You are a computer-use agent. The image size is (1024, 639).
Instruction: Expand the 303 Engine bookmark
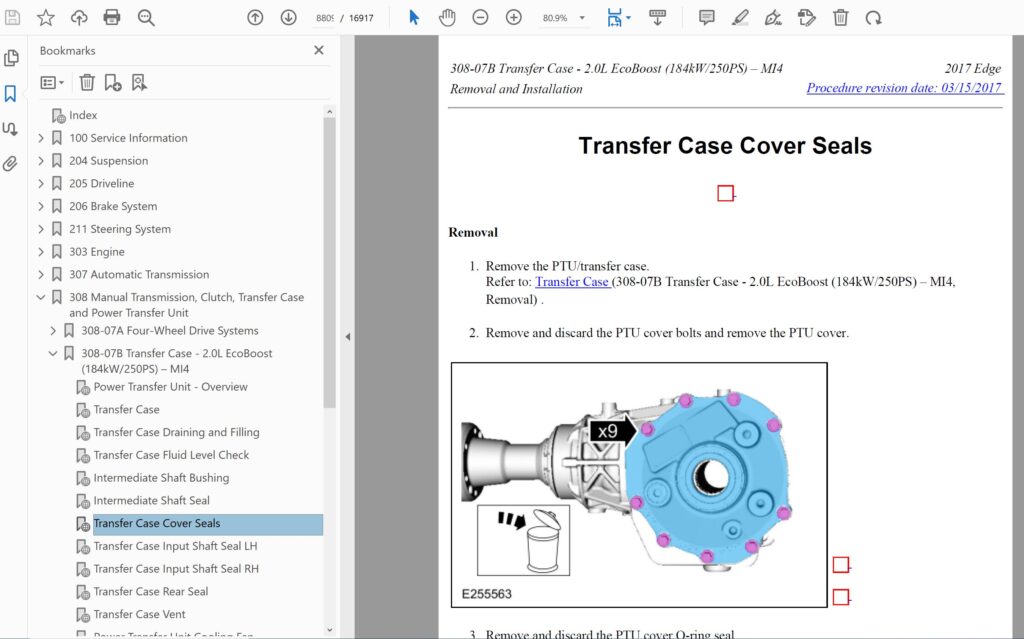click(41, 252)
